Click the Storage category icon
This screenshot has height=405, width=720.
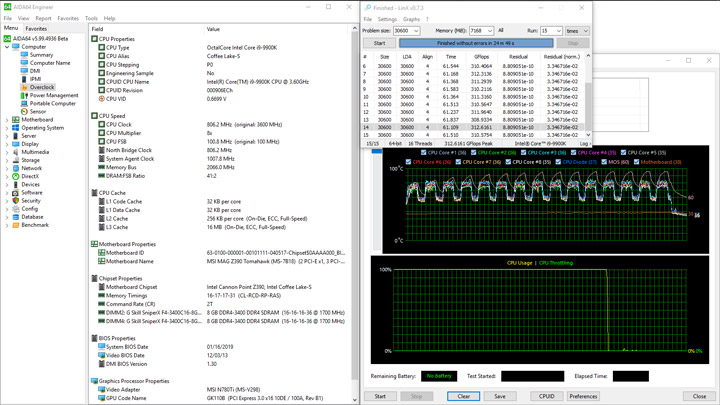click(16, 160)
